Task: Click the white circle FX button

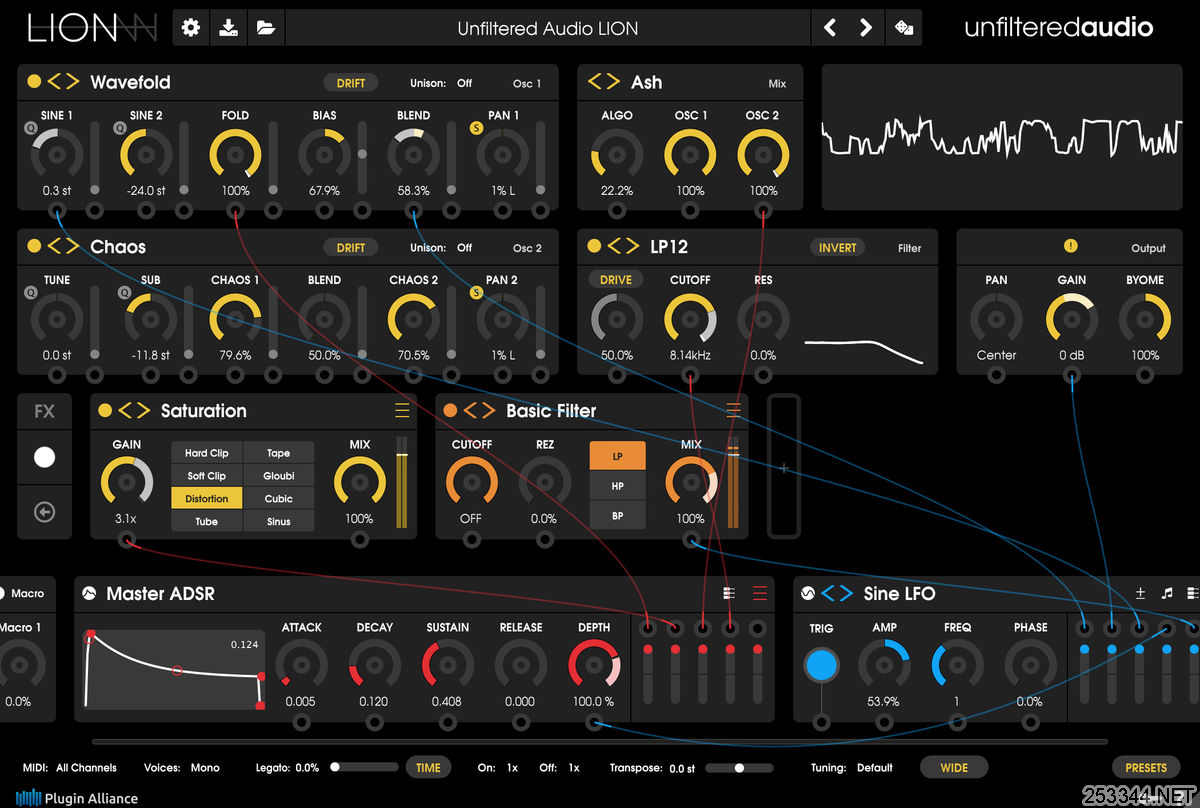Action: tap(44, 457)
